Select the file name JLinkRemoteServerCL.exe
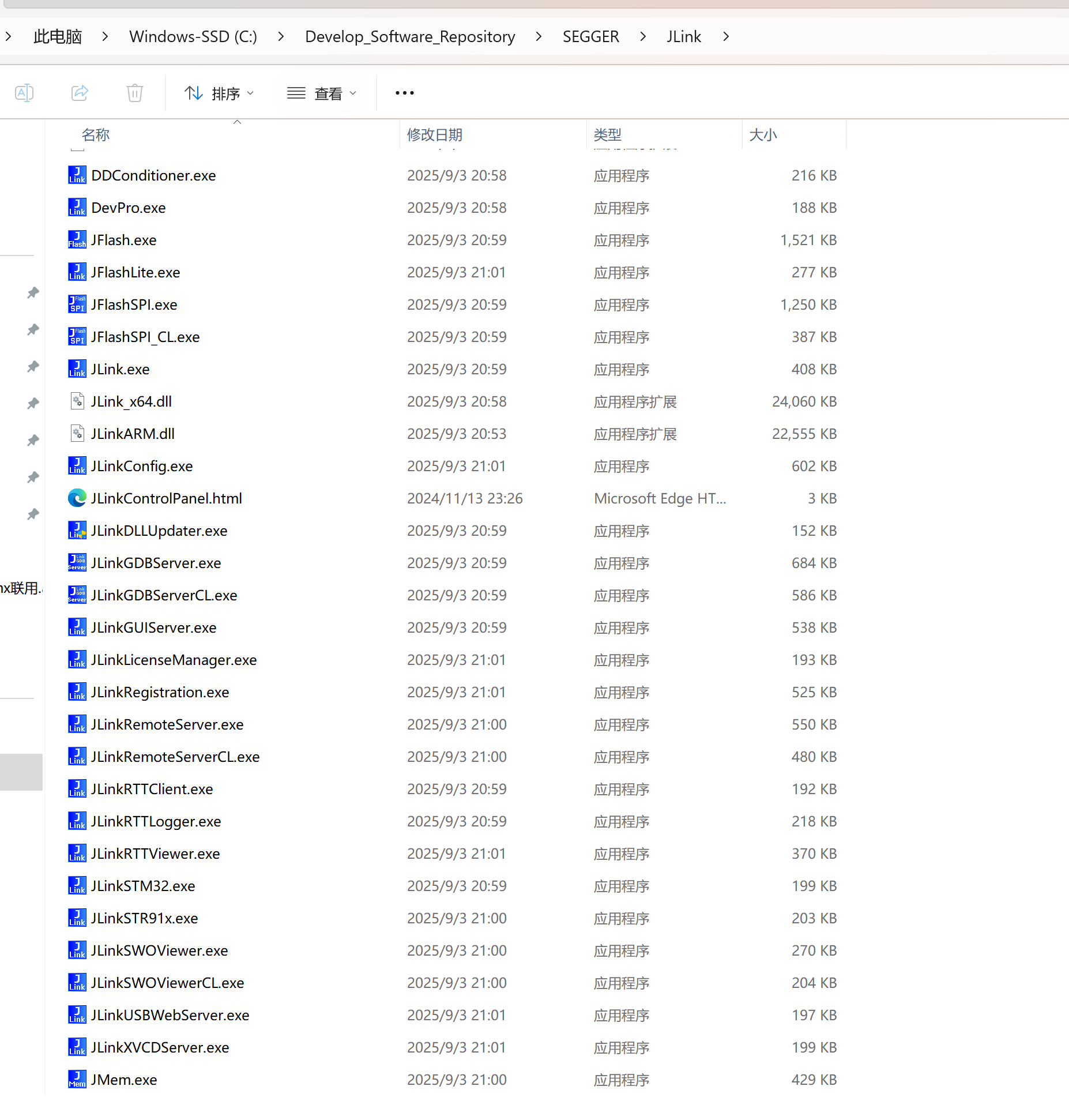 pyautogui.click(x=175, y=757)
